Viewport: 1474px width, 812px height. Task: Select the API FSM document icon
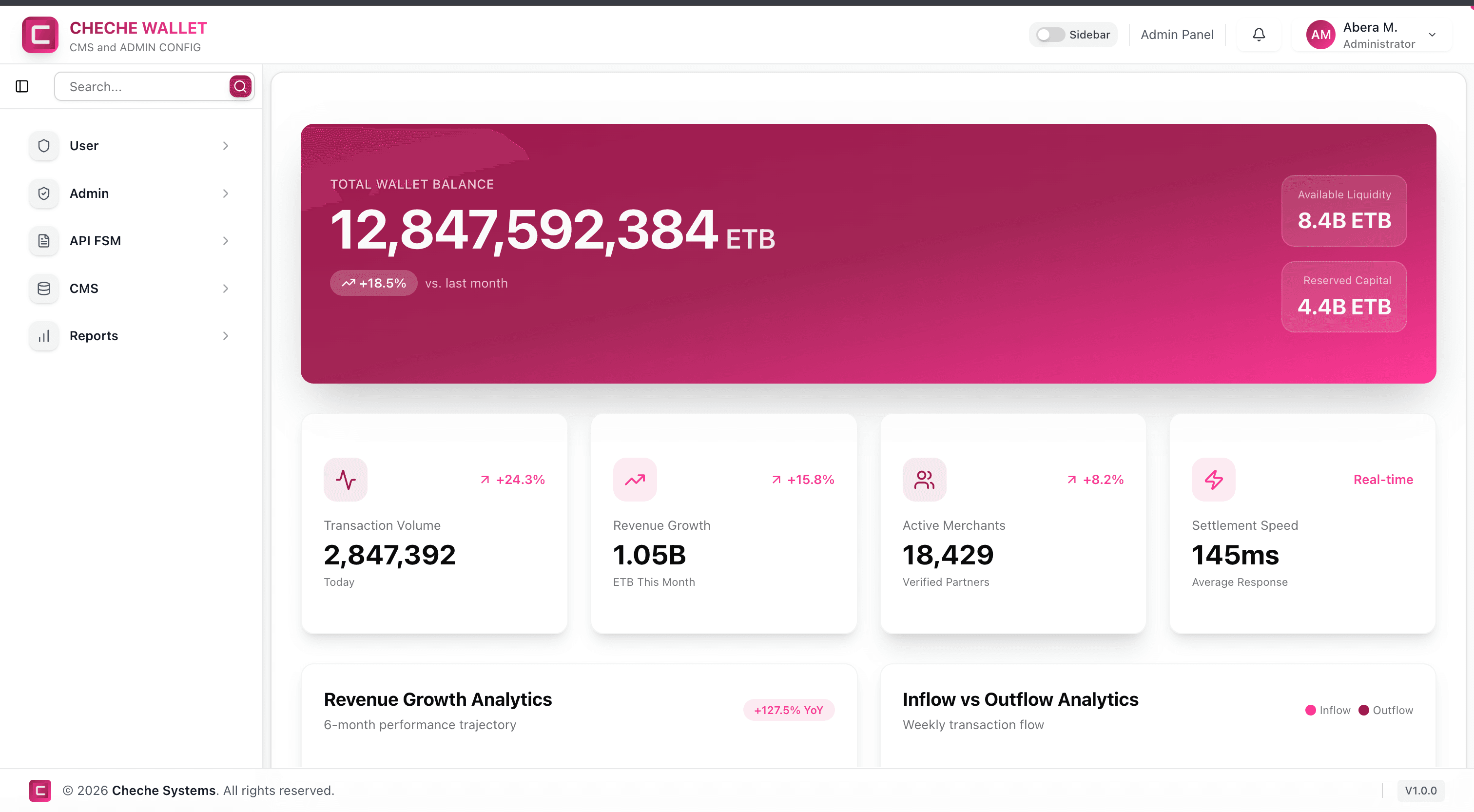44,240
